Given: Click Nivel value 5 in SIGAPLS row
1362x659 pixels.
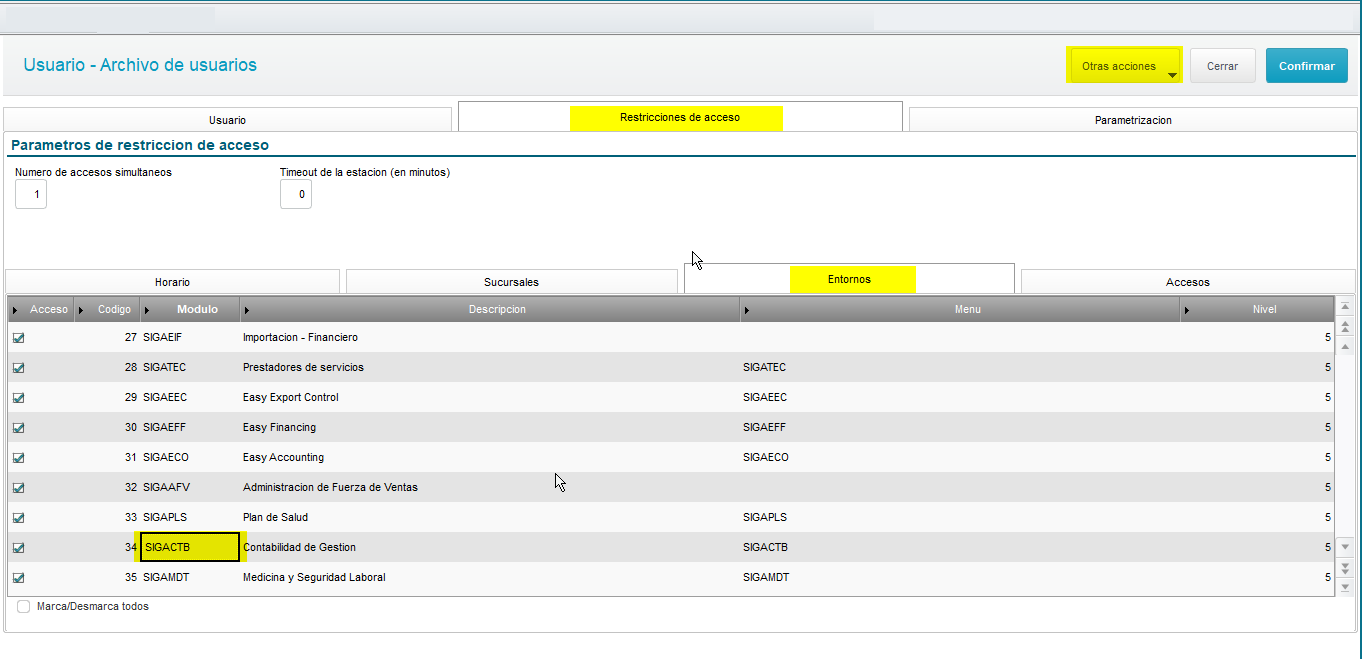Looking at the screenshot, I should (1328, 517).
